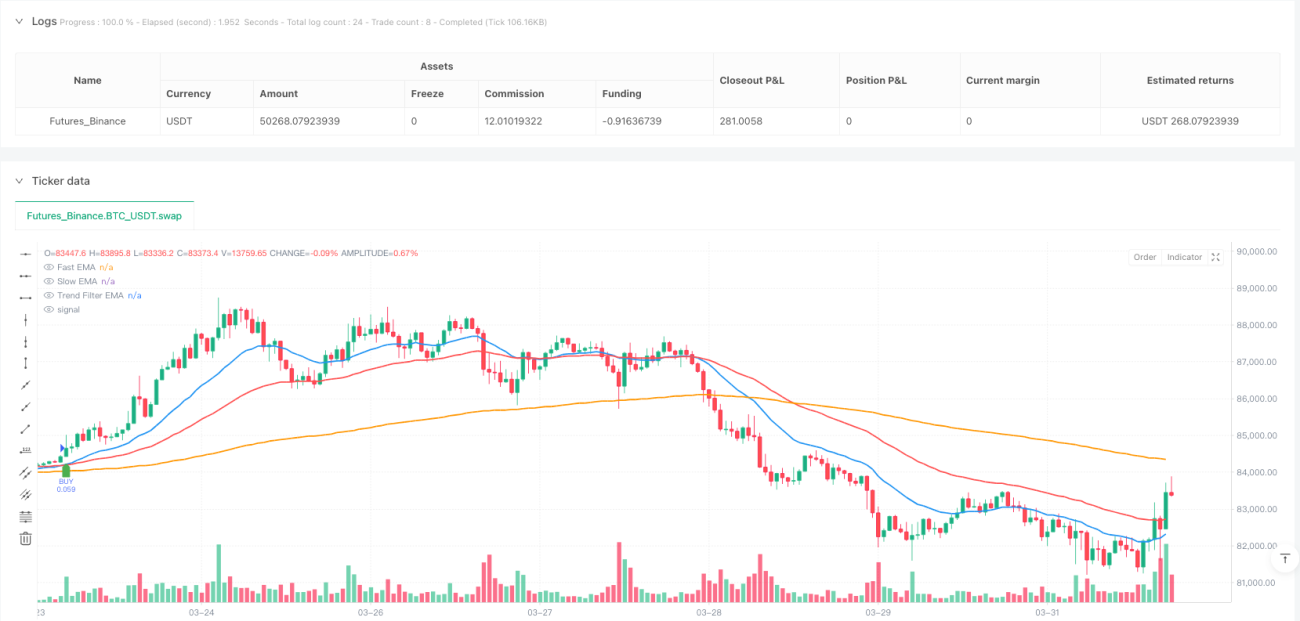Image resolution: width=1300 pixels, height=621 pixels.
Task: Select the price line drawing tool
Action: click(25, 451)
